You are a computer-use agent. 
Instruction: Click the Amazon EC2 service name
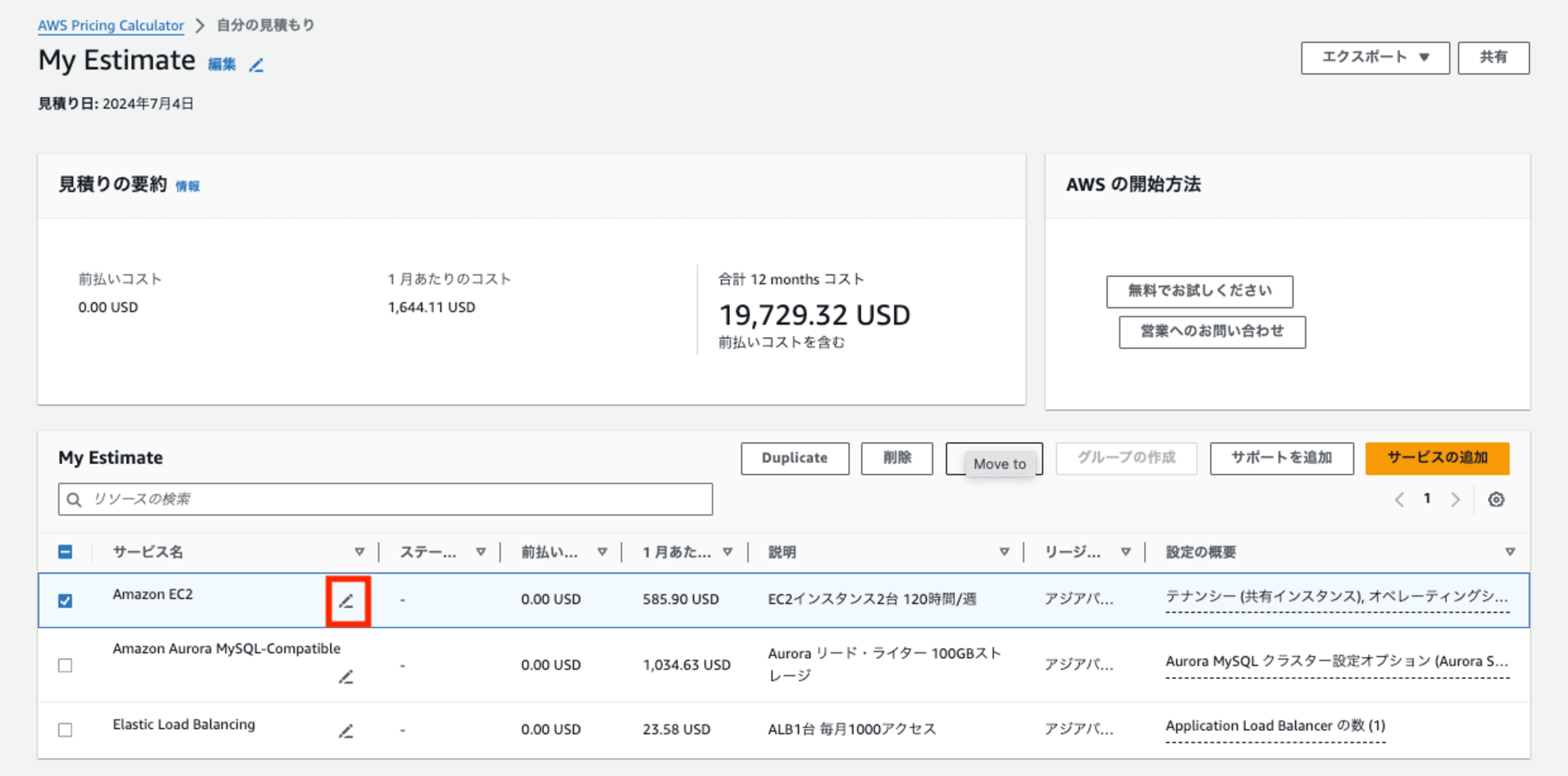click(x=153, y=595)
